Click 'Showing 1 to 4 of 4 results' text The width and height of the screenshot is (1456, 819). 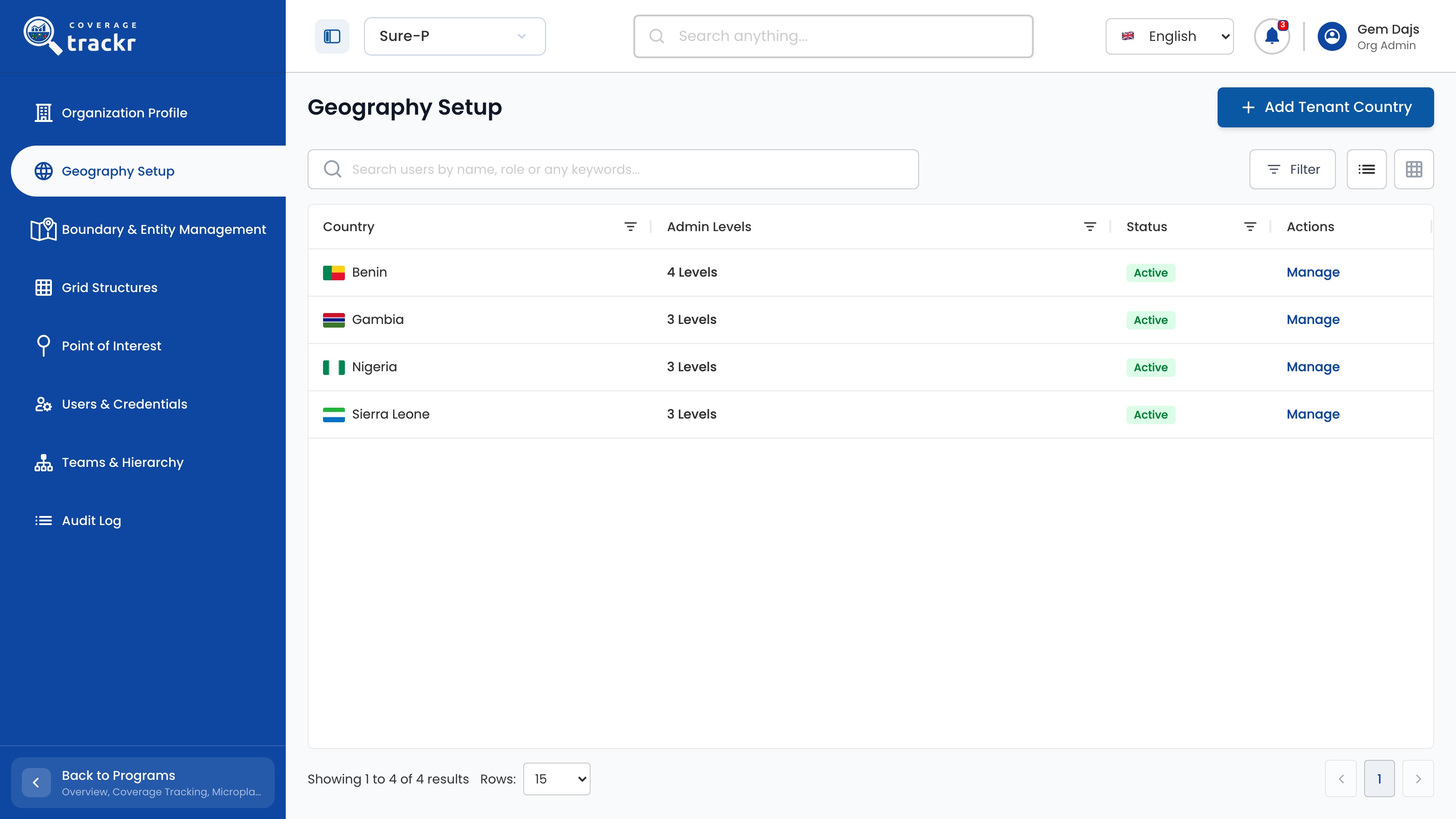coord(388,779)
